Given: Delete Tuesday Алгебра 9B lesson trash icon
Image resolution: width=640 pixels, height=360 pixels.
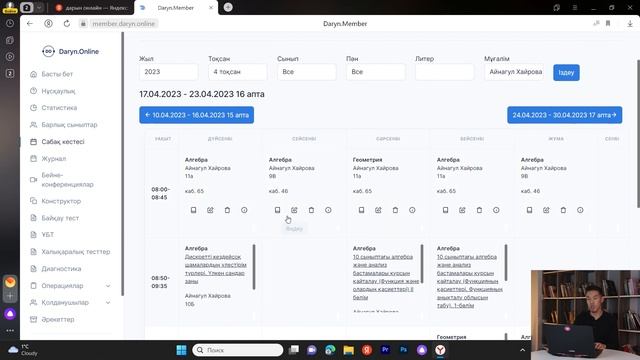Looking at the screenshot, I should [311, 210].
